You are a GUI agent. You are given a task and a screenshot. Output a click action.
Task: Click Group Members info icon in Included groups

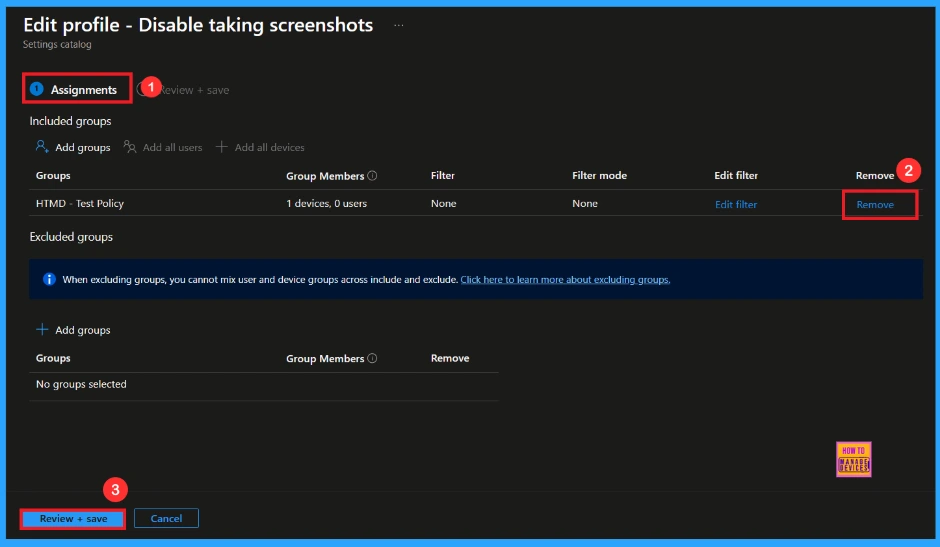(372, 175)
